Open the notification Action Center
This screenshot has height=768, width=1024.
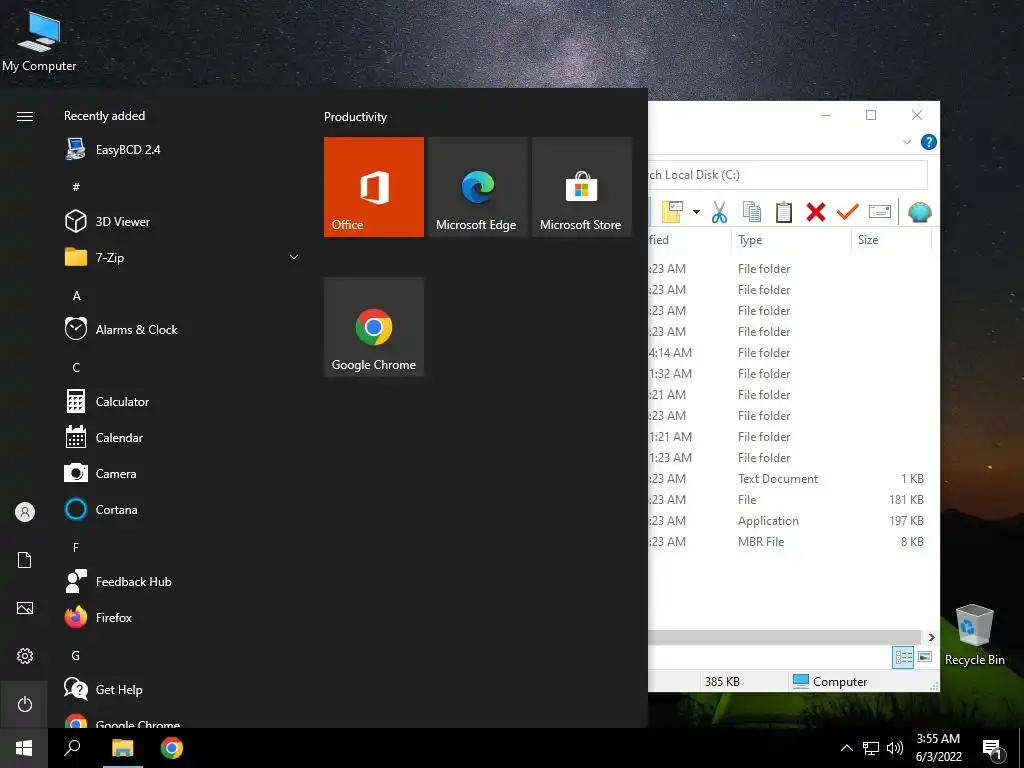(x=993, y=749)
